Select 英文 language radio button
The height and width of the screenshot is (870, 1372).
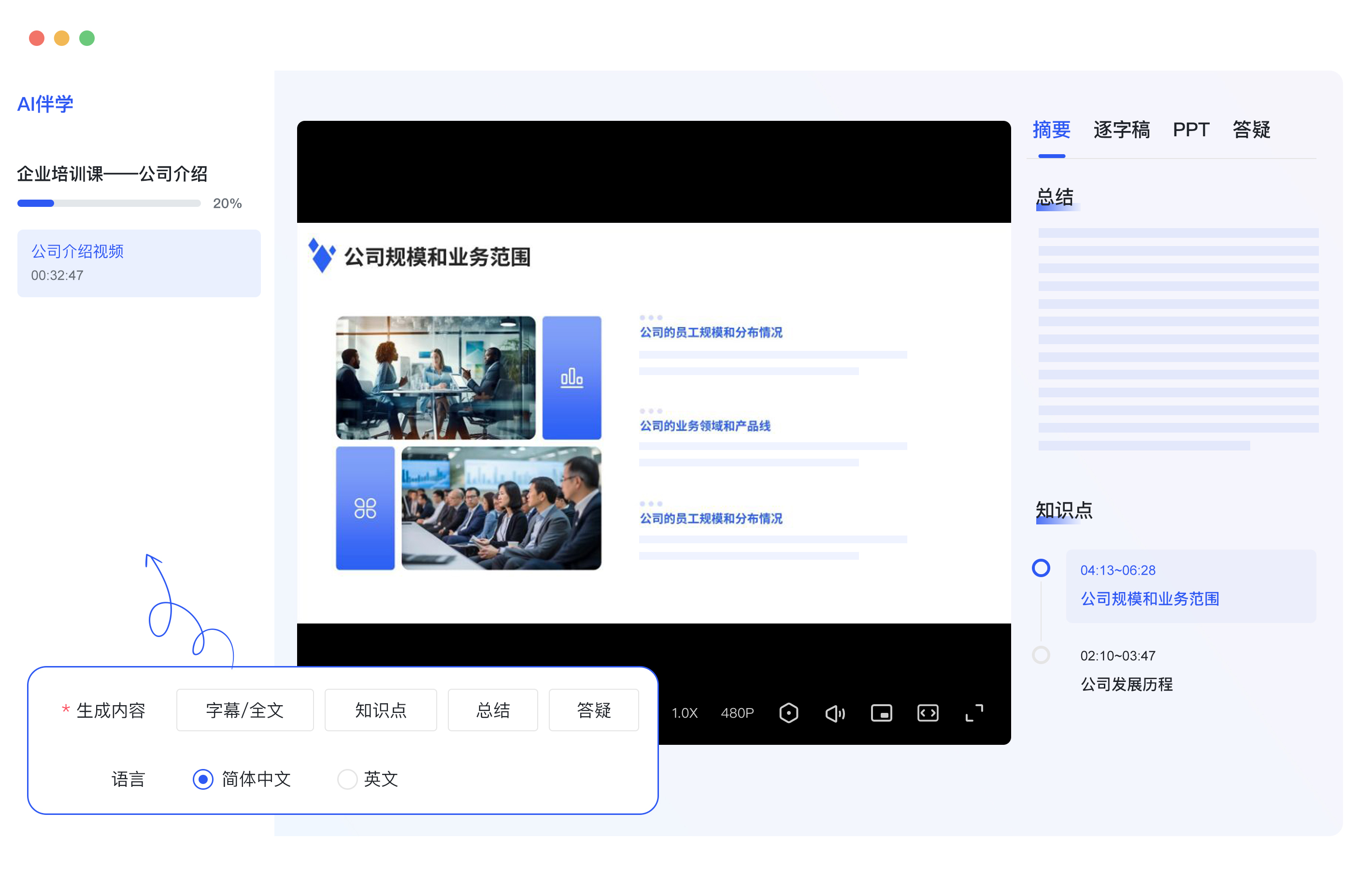(x=347, y=779)
